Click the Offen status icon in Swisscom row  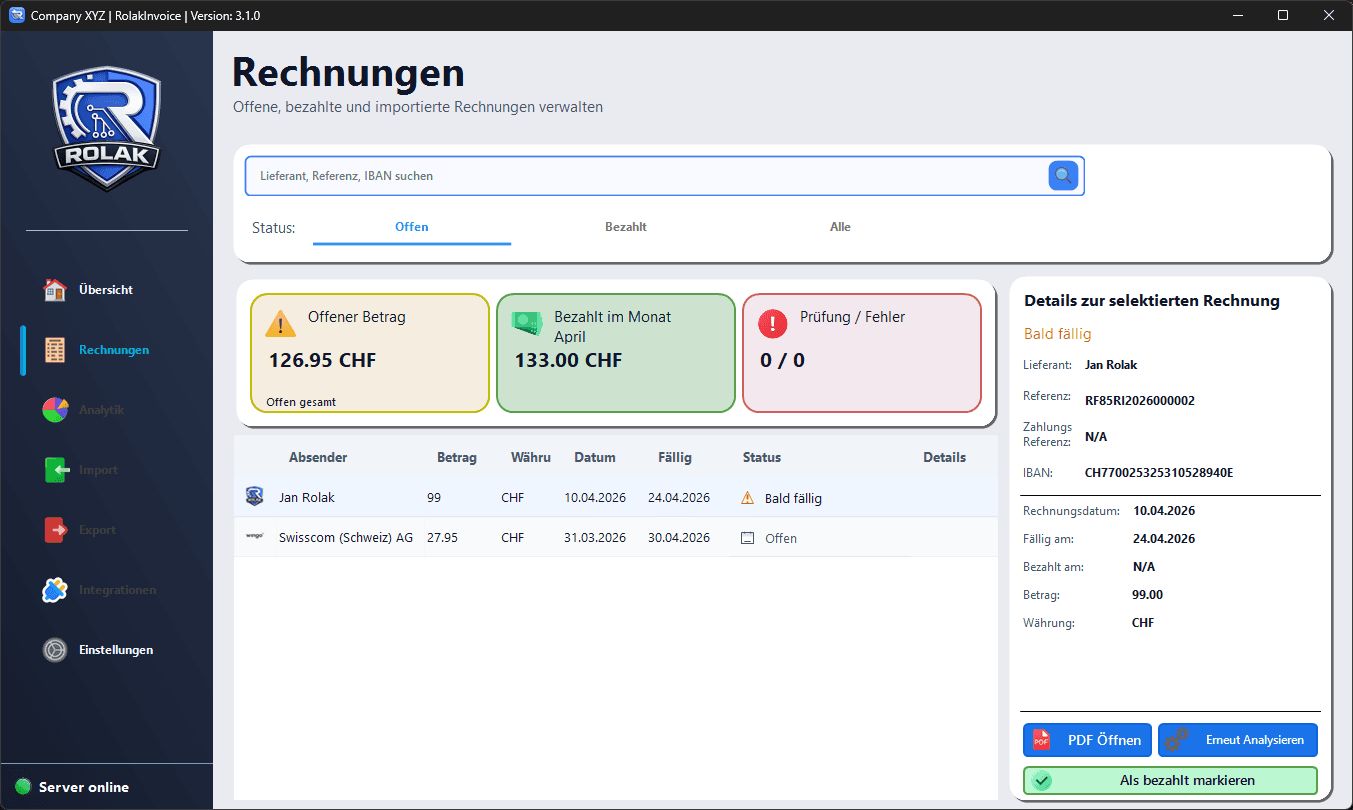pos(747,538)
